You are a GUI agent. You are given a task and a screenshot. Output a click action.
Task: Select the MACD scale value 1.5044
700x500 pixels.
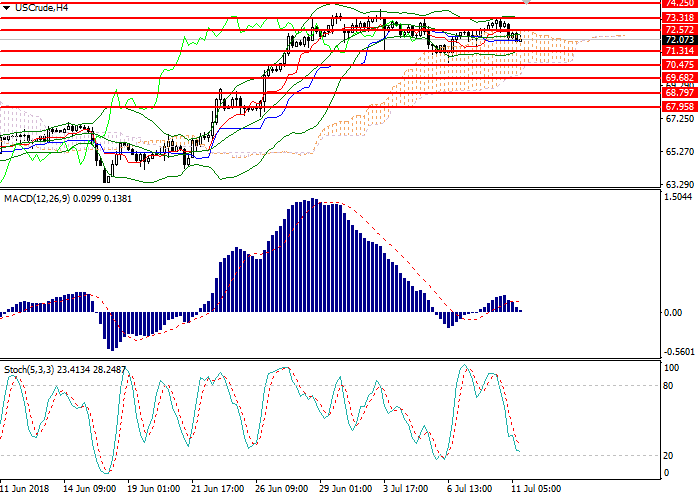tap(679, 197)
